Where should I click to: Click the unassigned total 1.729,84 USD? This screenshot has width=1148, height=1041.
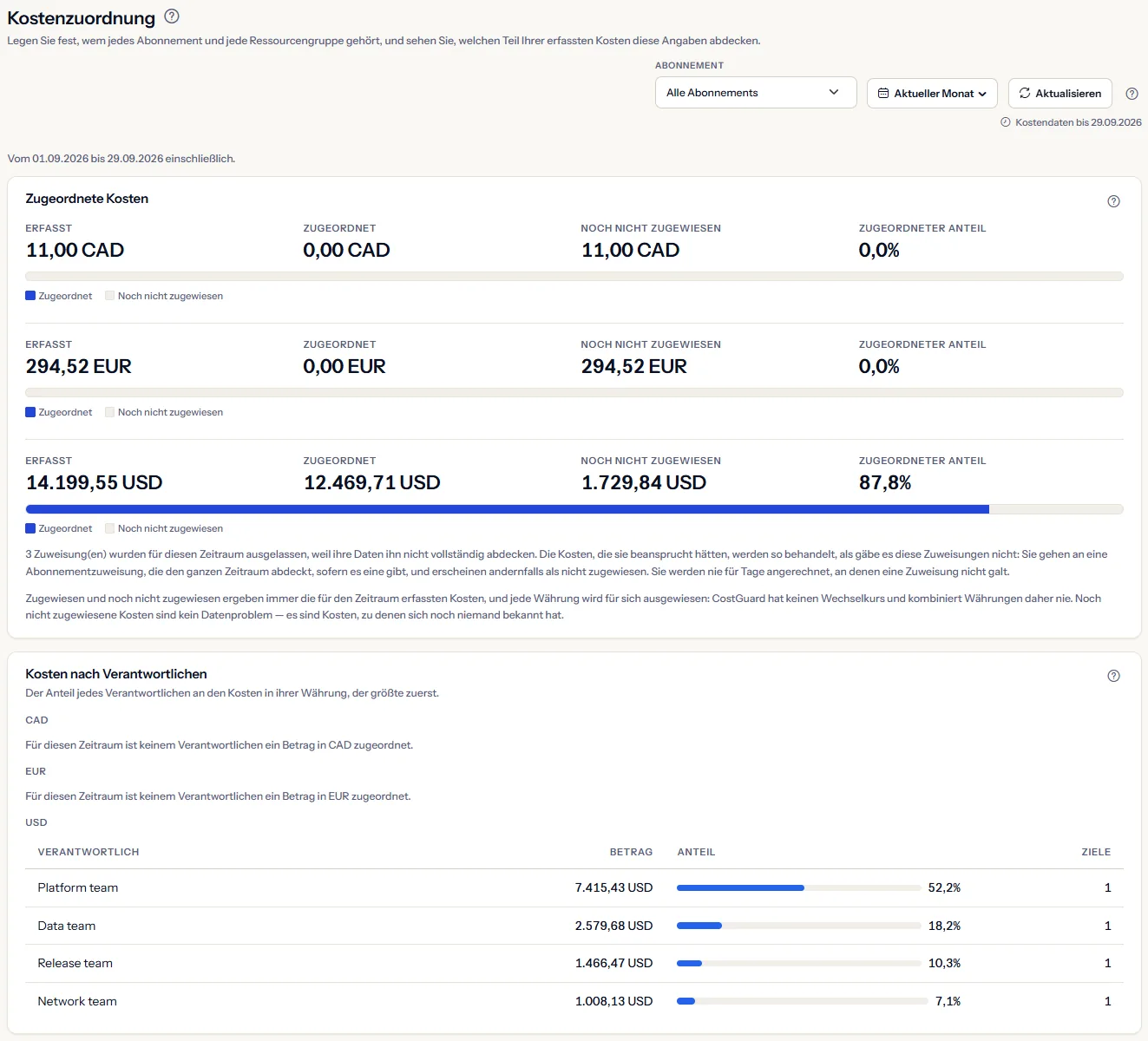[x=644, y=482]
